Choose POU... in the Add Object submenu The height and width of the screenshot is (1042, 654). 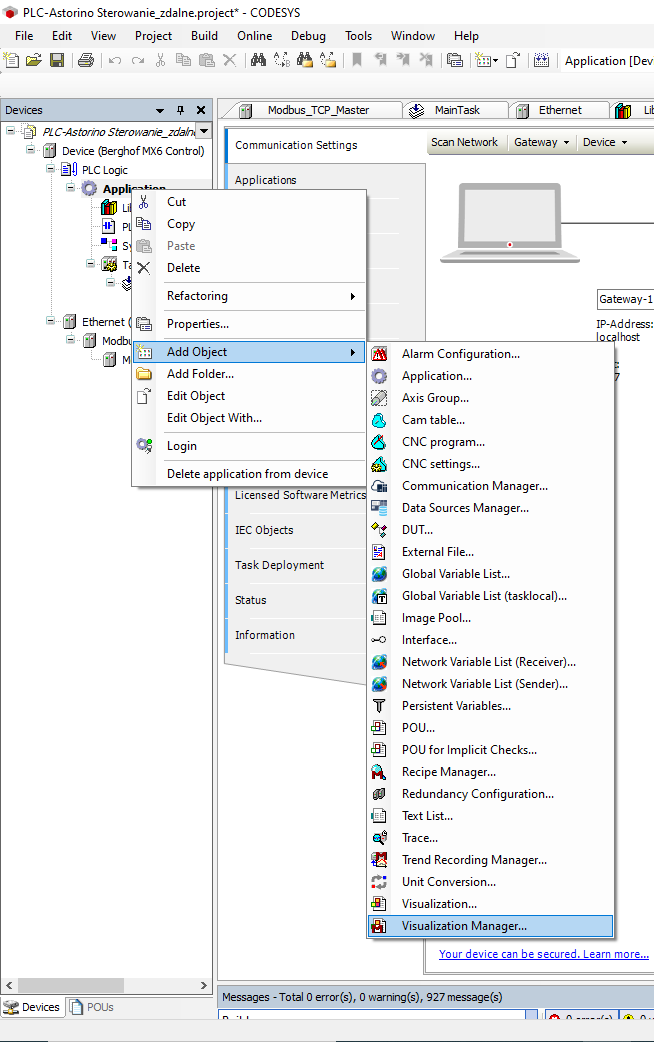pos(490,728)
